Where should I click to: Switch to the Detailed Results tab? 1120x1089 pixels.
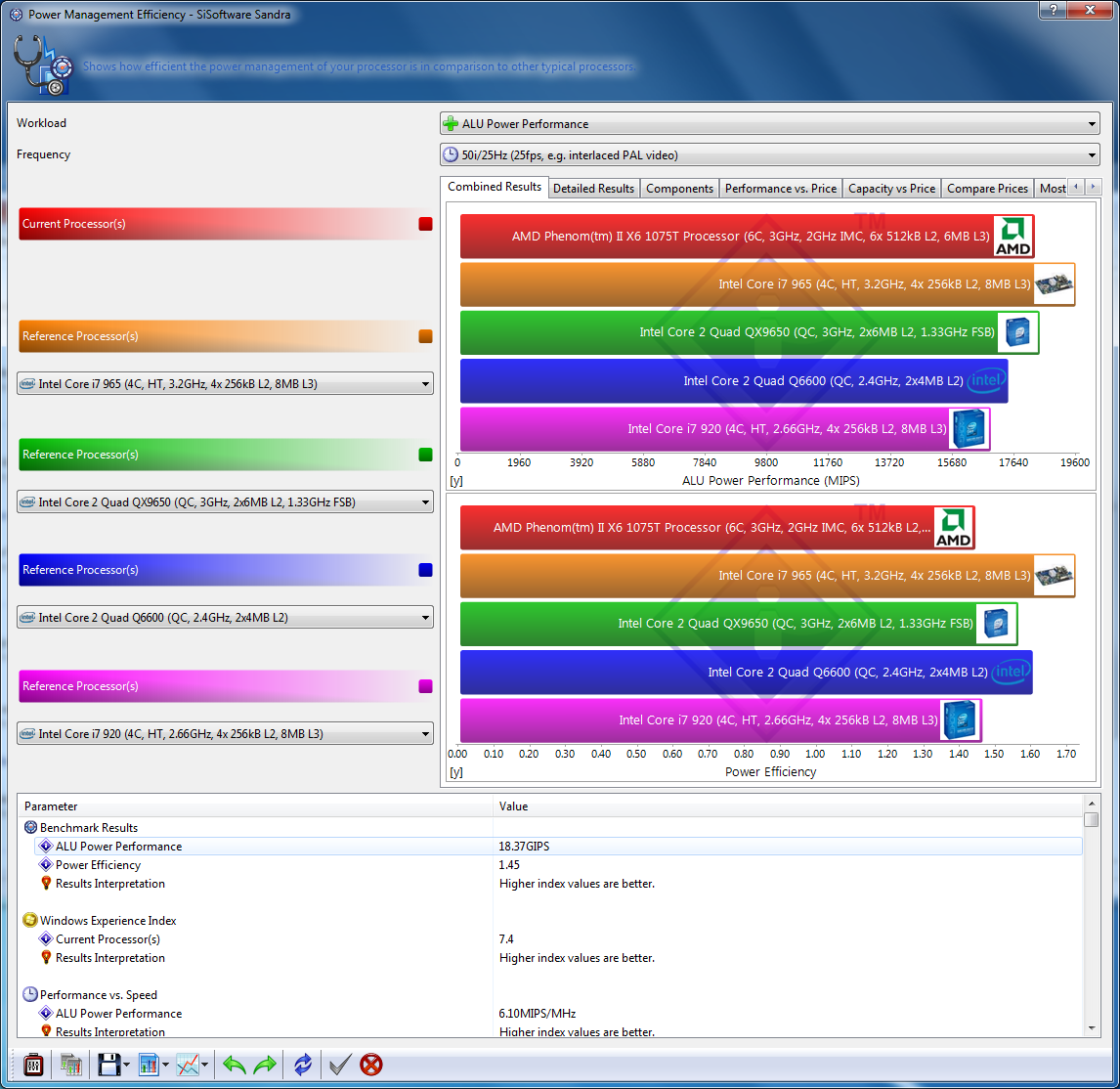593,189
